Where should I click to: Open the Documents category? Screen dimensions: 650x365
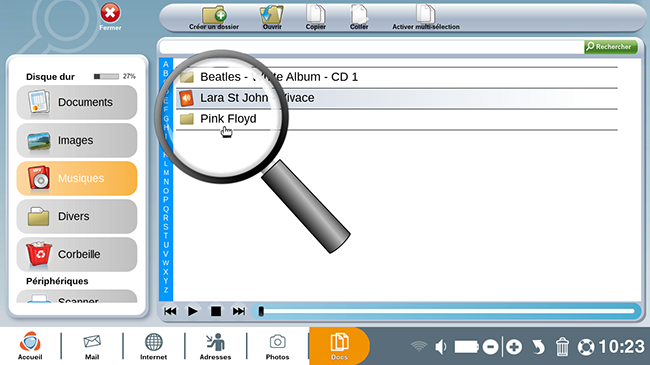77,102
